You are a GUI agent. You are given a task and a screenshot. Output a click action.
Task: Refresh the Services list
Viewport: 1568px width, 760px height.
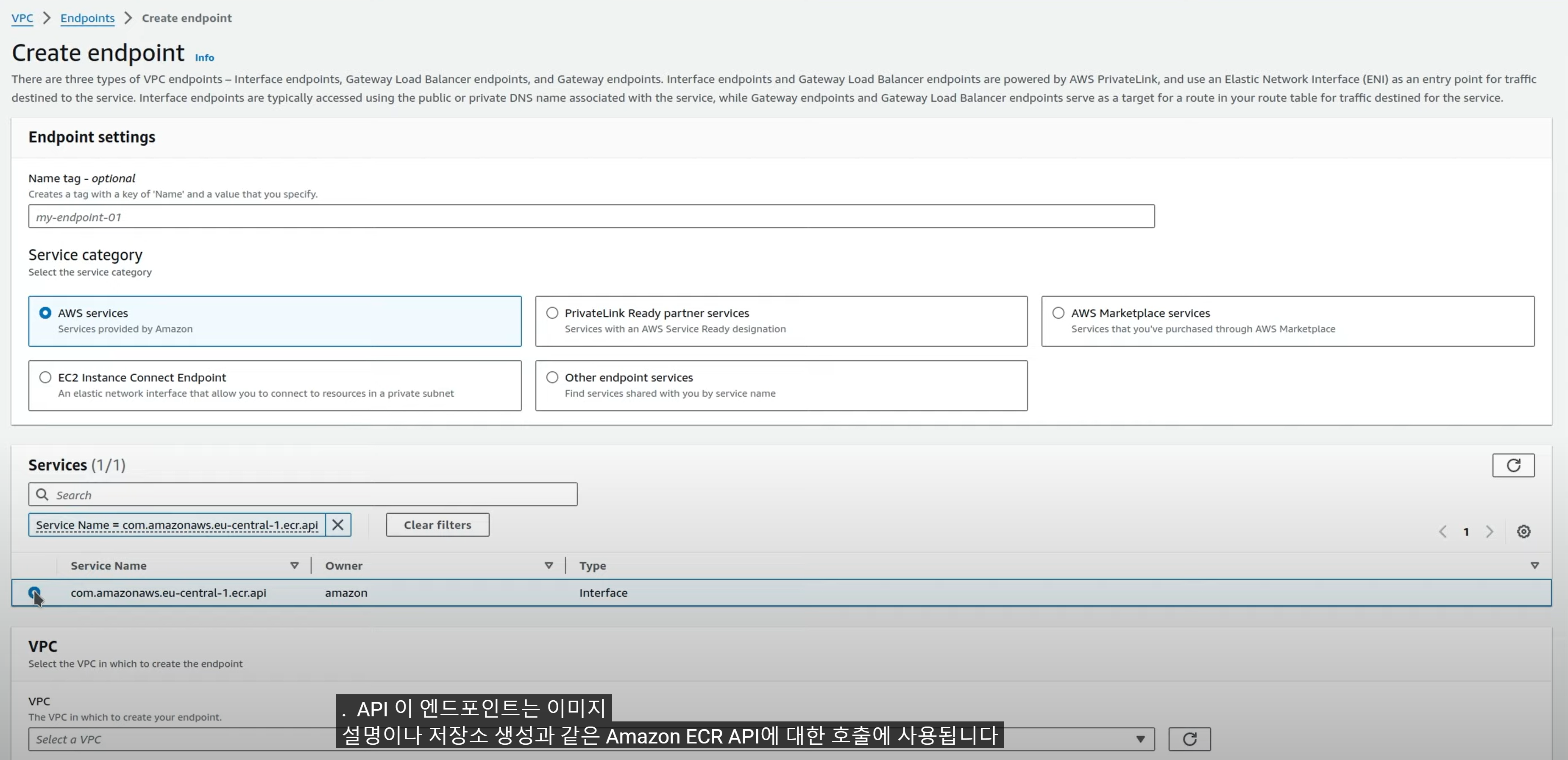(1512, 465)
